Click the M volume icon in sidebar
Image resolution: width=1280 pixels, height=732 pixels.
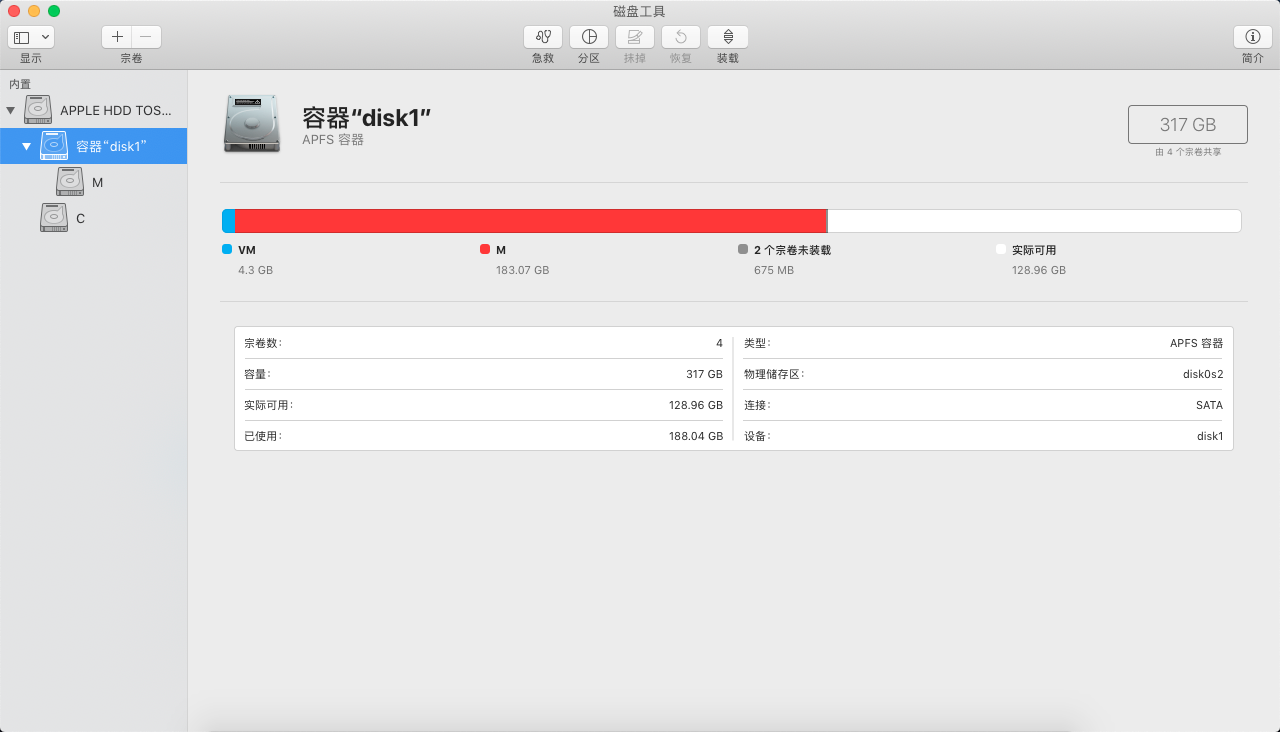pyautogui.click(x=70, y=182)
